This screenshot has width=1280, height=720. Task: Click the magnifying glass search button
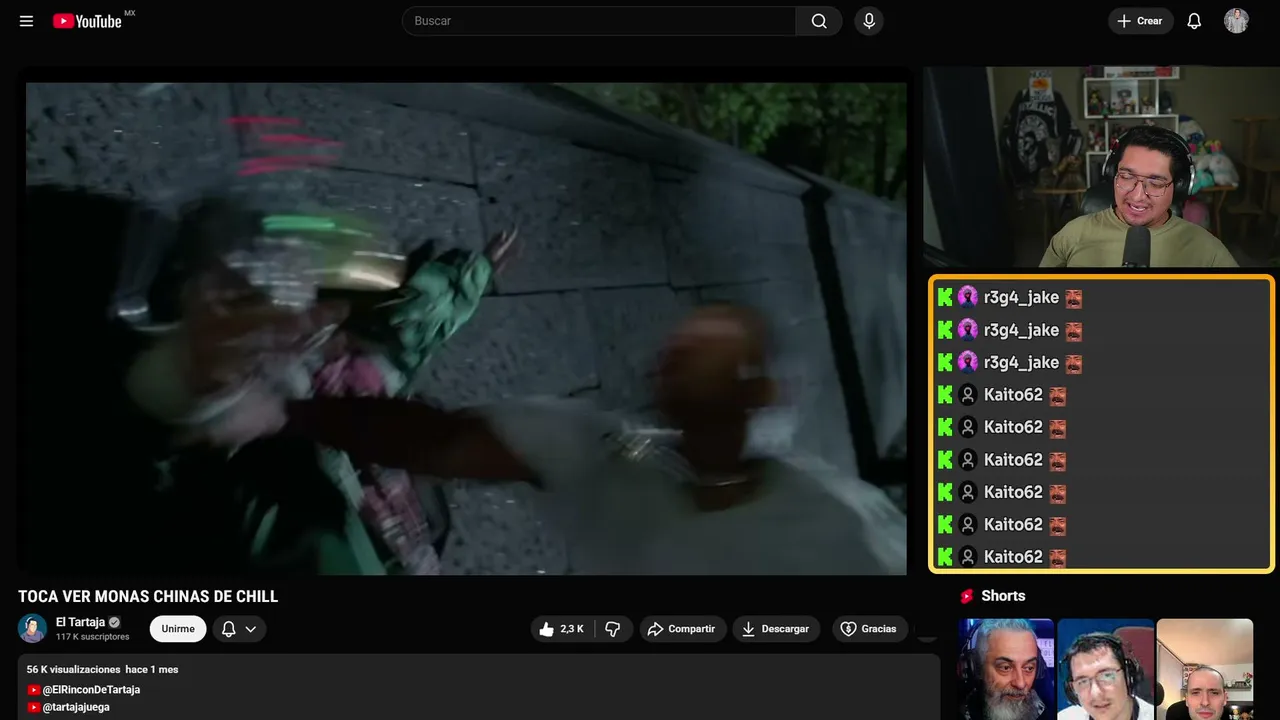[x=819, y=21]
